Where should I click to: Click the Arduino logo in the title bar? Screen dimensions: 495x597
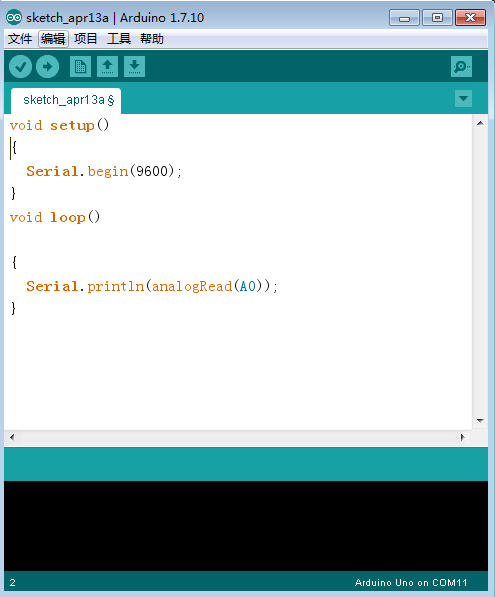(x=14, y=18)
